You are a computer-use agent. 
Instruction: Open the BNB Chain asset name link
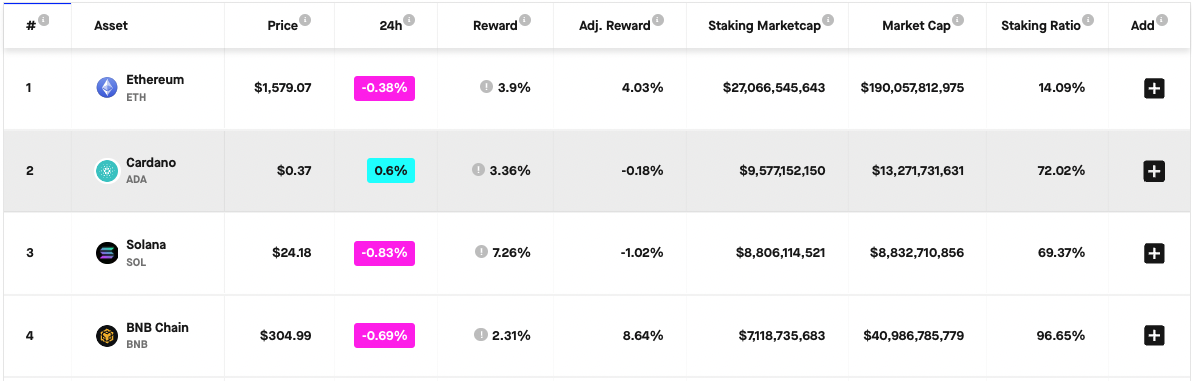coord(157,328)
